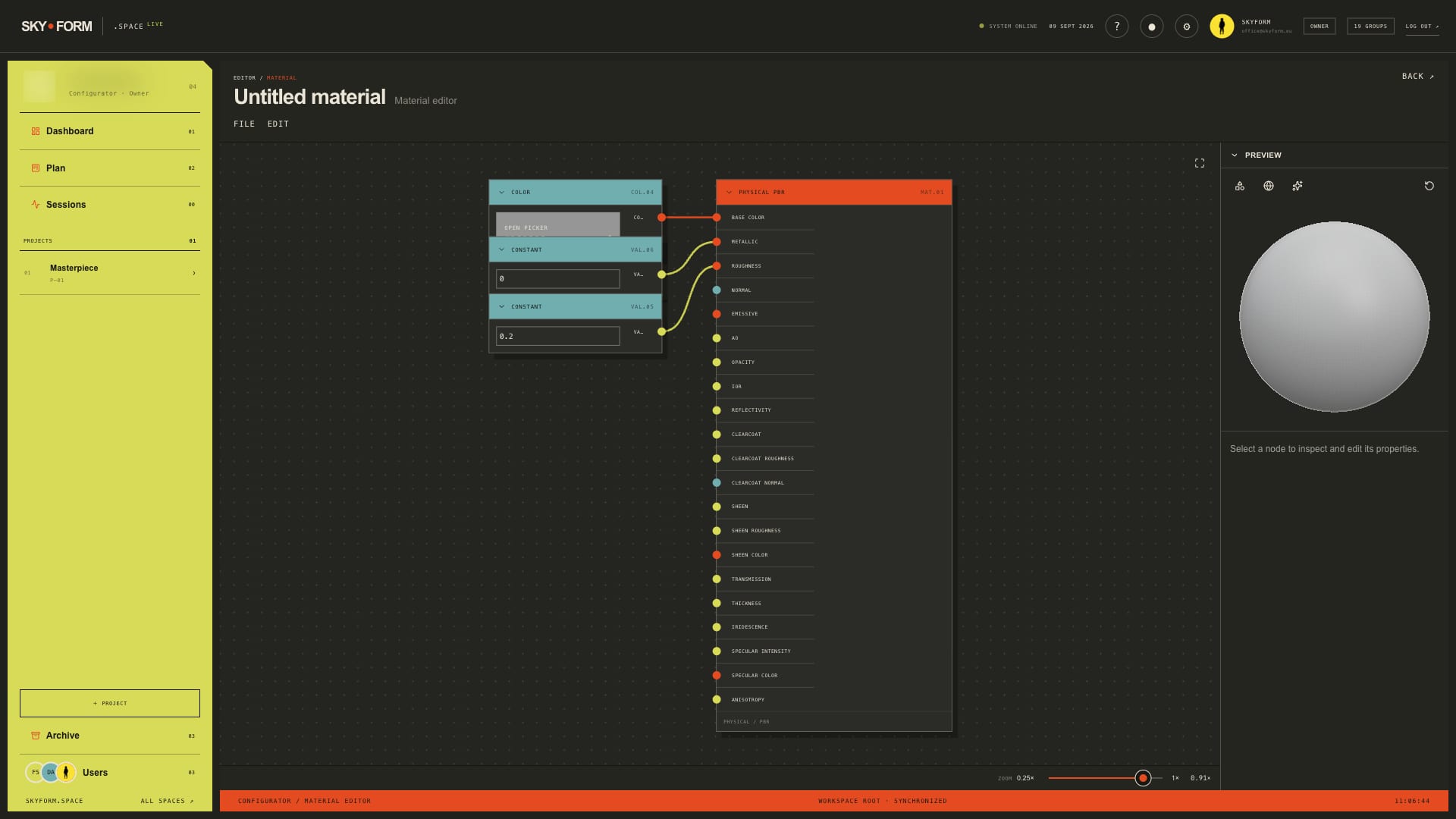Screen dimensions: 1456x819
Task: Click the yellow Skyform user avatar
Action: (x=1221, y=27)
